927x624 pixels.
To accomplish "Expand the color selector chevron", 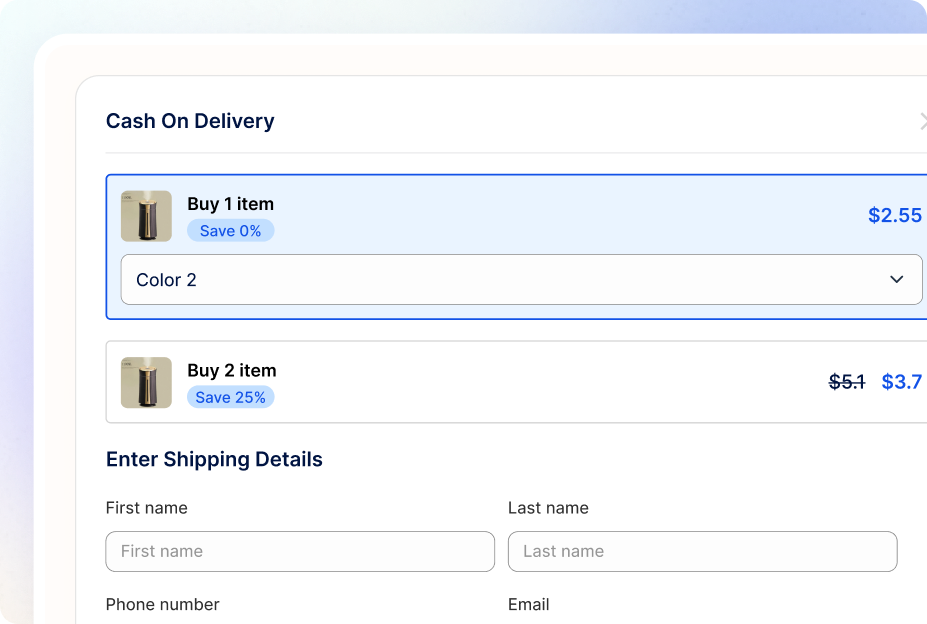I will point(895,279).
